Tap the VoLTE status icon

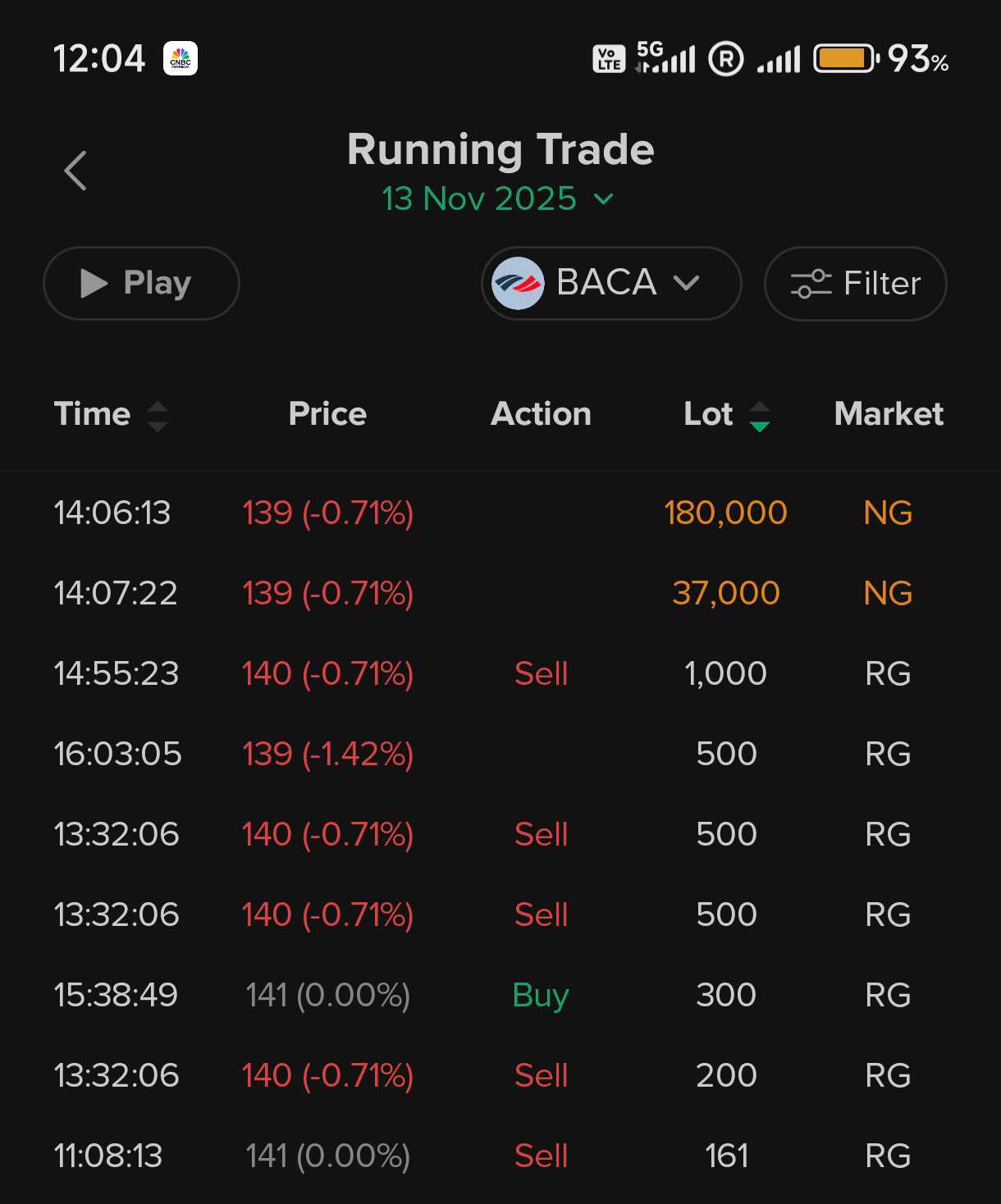609,59
